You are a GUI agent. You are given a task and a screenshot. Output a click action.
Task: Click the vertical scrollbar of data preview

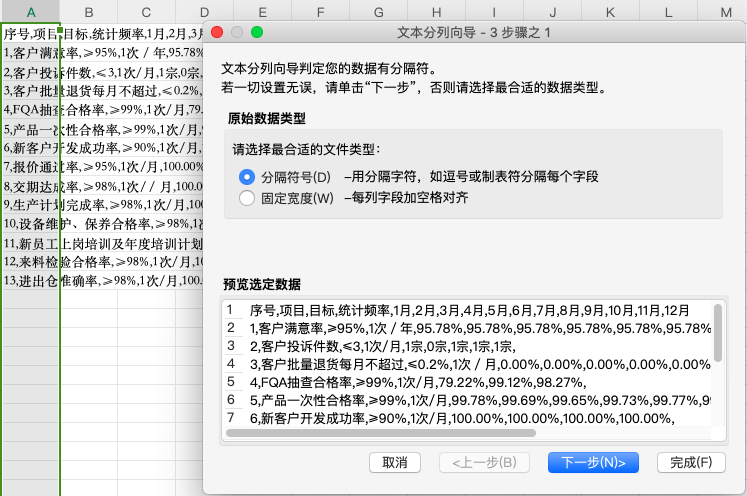718,333
